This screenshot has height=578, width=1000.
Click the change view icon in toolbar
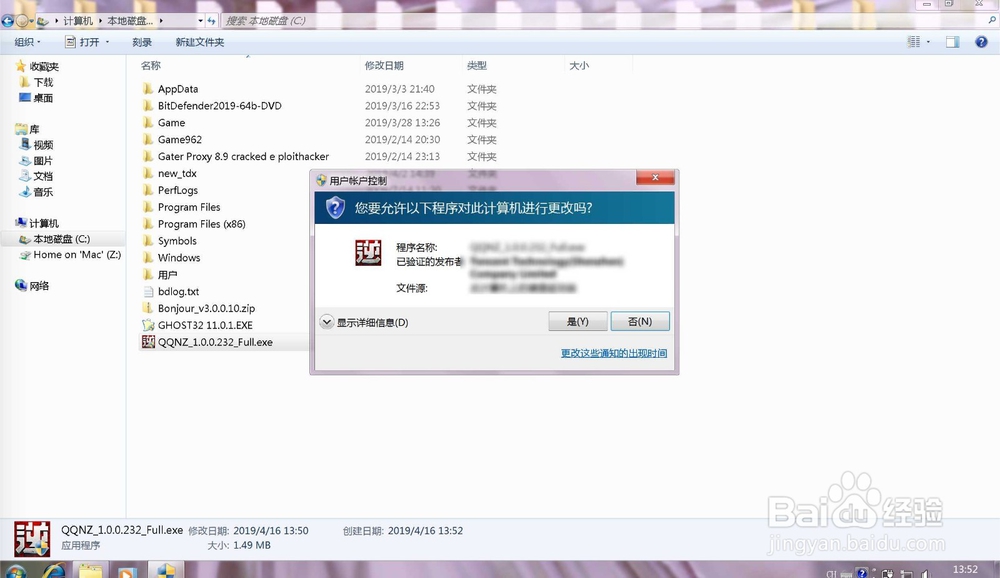(914, 42)
